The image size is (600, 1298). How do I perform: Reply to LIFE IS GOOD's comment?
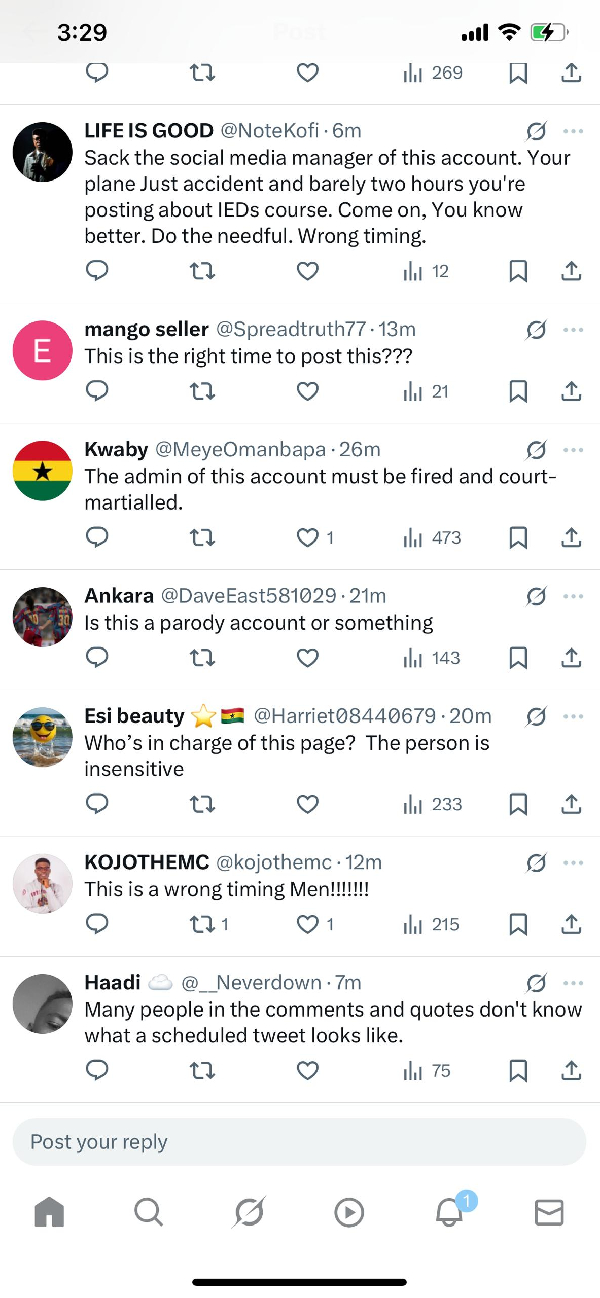coord(97,270)
